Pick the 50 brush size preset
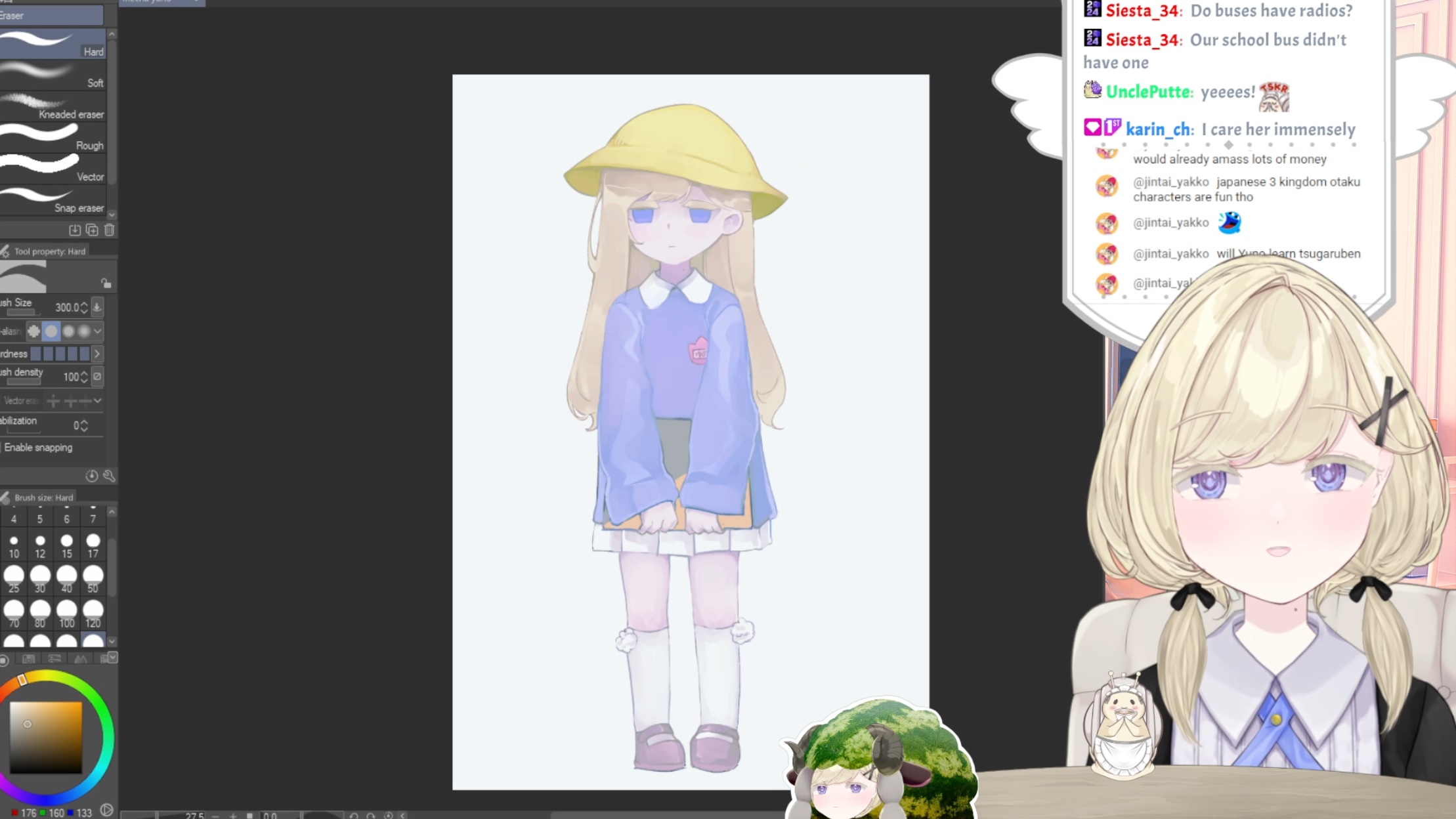 coord(93,579)
